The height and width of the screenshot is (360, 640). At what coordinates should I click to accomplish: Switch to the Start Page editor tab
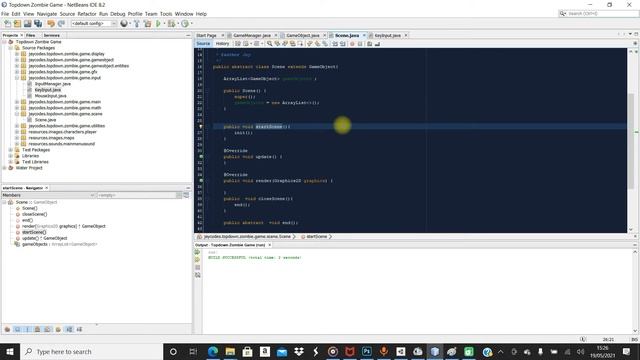pos(207,36)
